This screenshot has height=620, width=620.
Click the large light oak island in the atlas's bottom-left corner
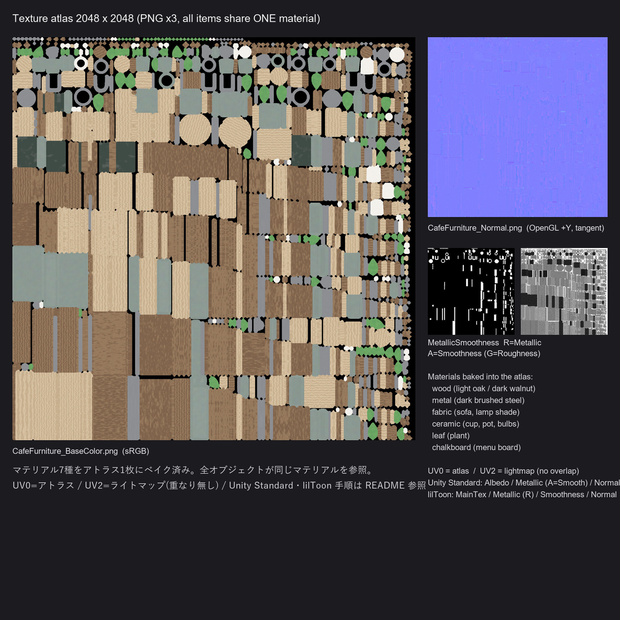tap(53, 406)
